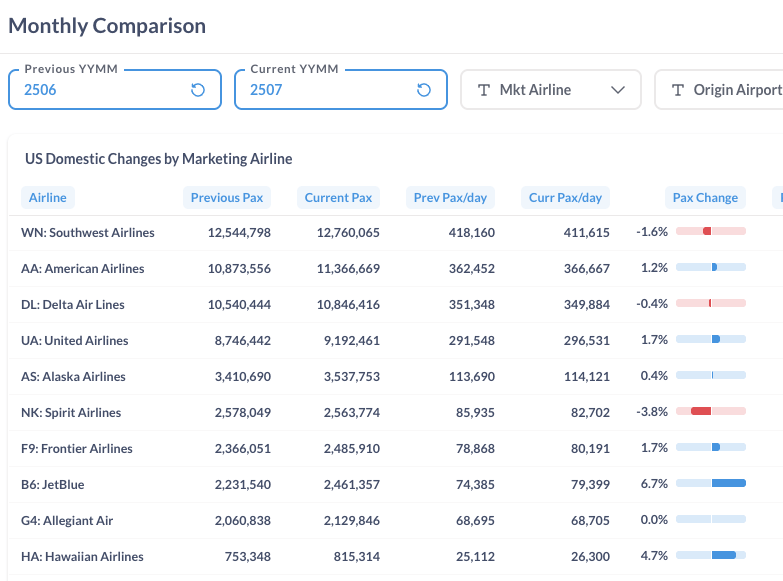Select the HA: Hawaiian Airlines row label
Image resolution: width=783 pixels, height=581 pixels.
click(x=82, y=556)
